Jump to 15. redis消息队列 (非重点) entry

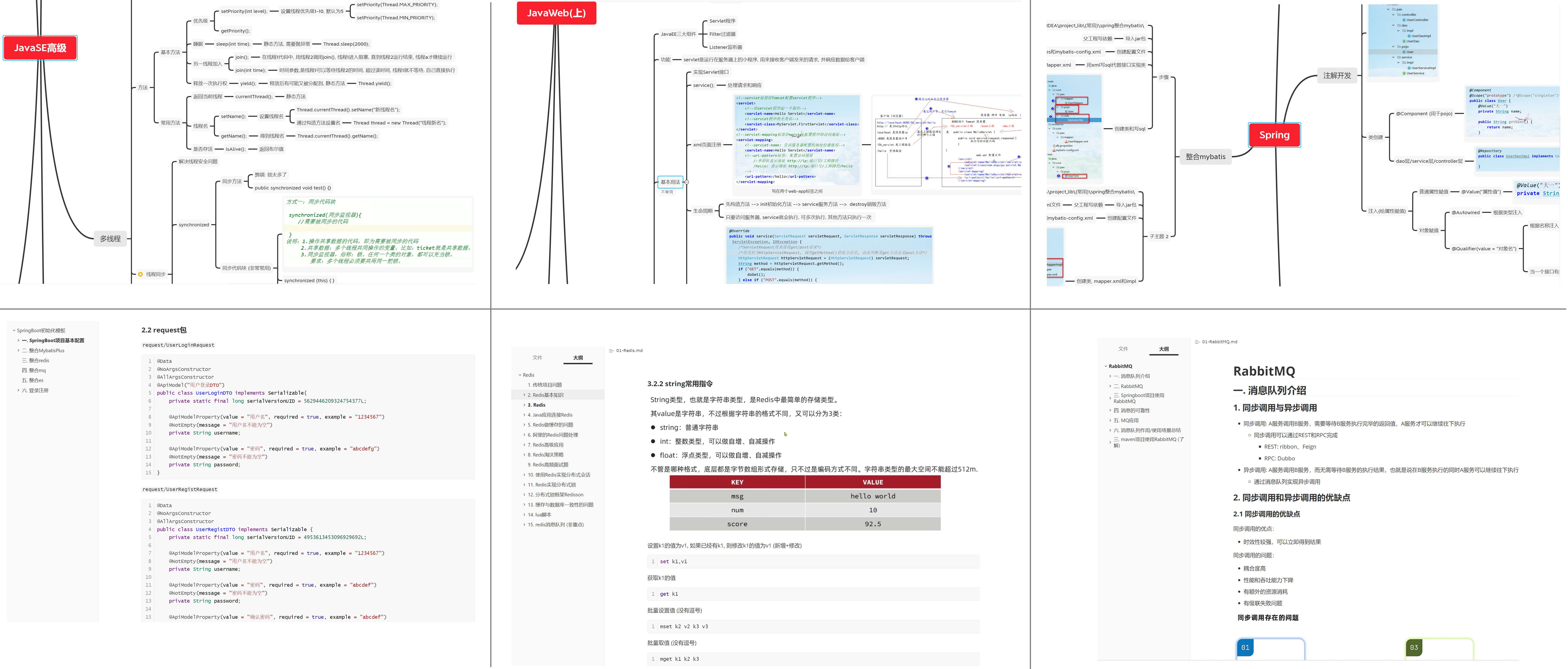[555, 525]
